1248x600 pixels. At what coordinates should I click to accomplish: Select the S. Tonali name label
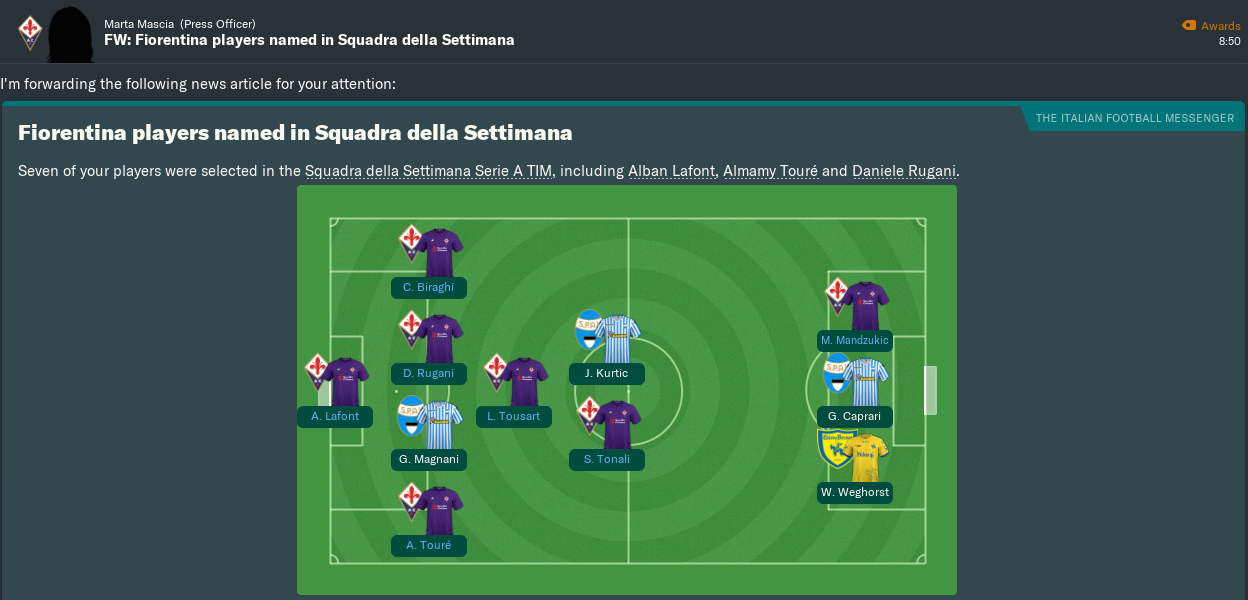(606, 459)
